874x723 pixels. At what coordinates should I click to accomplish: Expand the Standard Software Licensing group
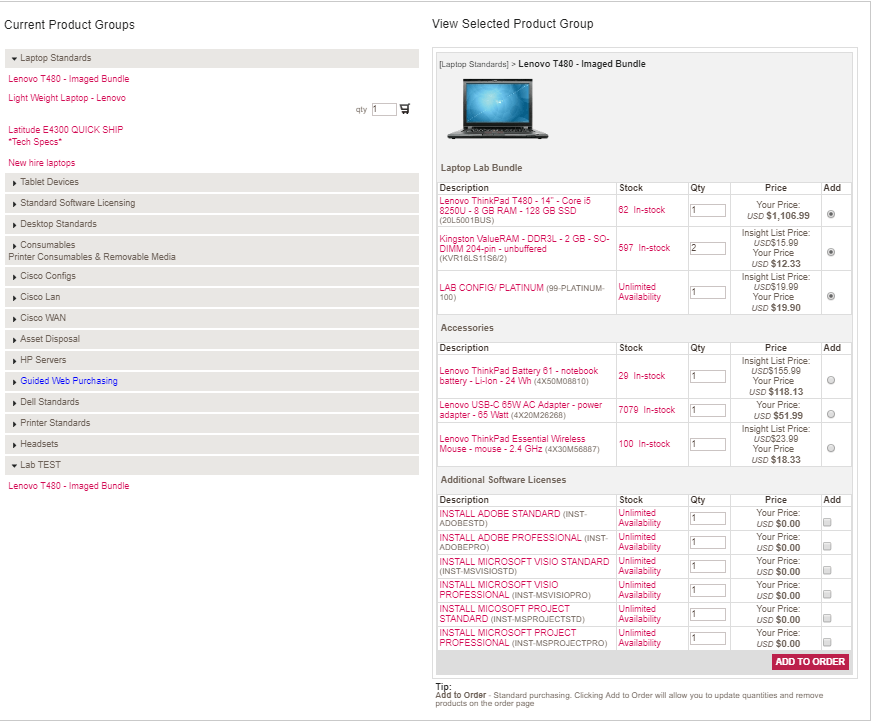(77, 203)
